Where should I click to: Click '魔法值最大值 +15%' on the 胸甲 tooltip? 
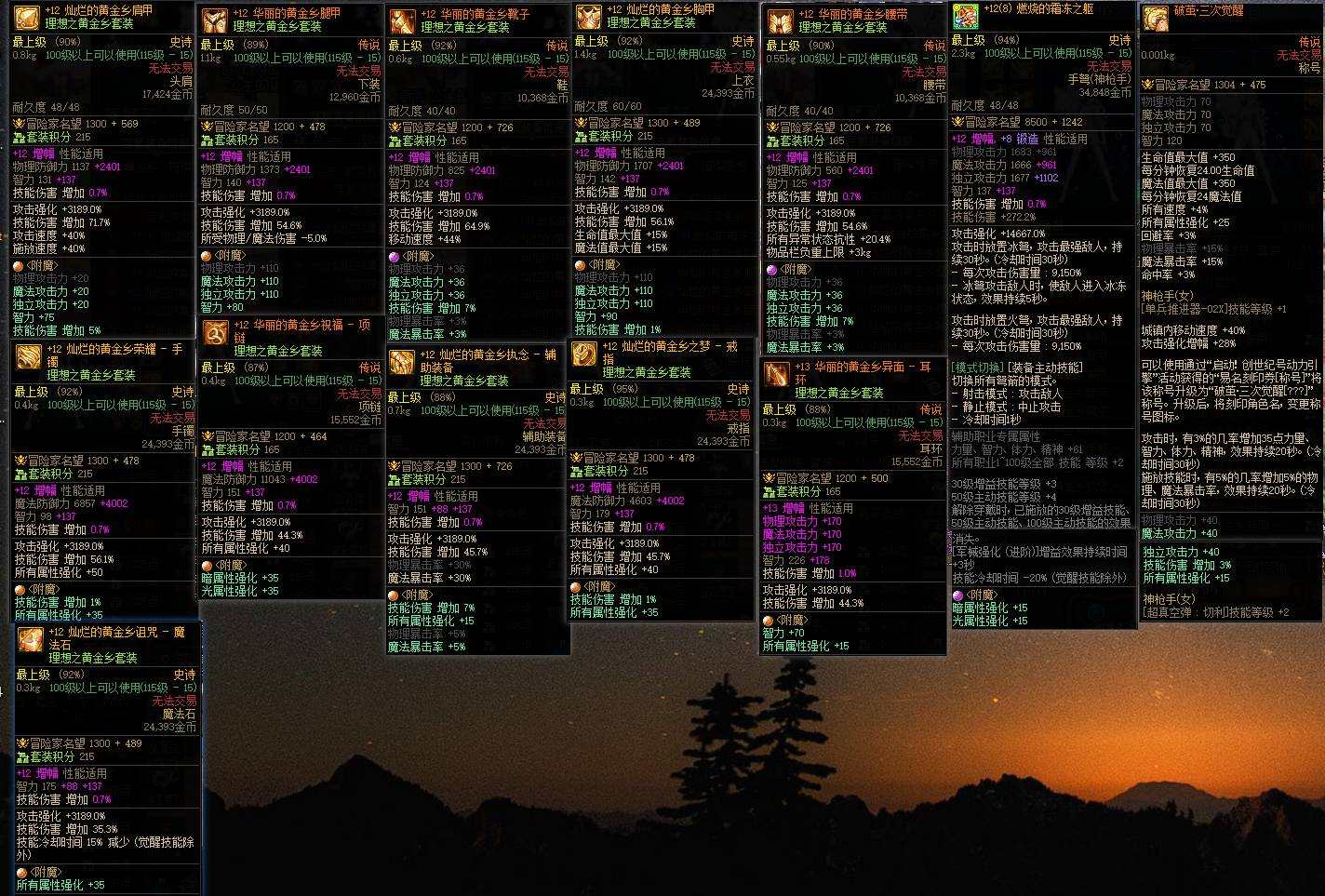pyautogui.click(x=621, y=247)
